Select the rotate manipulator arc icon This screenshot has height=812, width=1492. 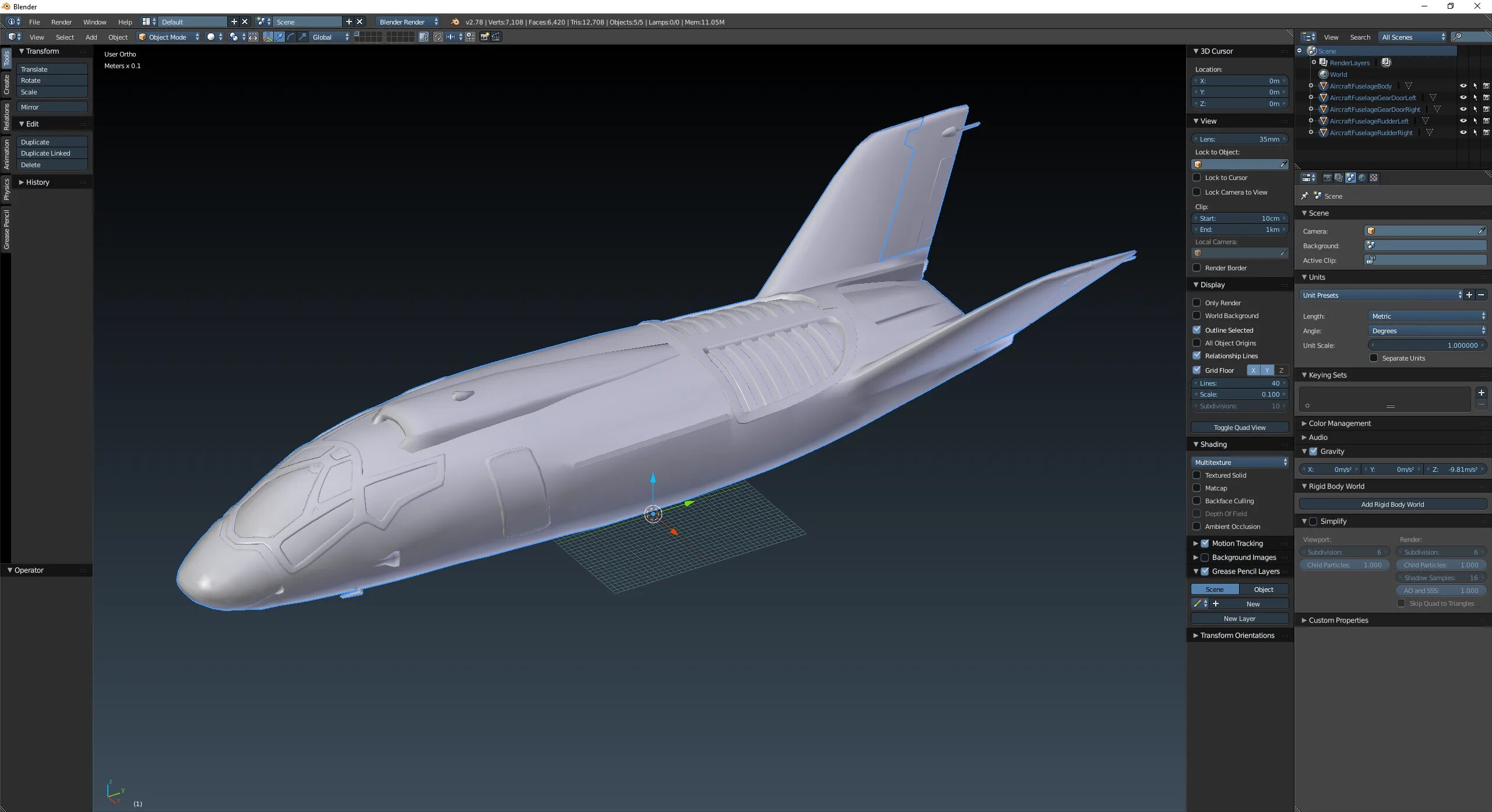291,37
